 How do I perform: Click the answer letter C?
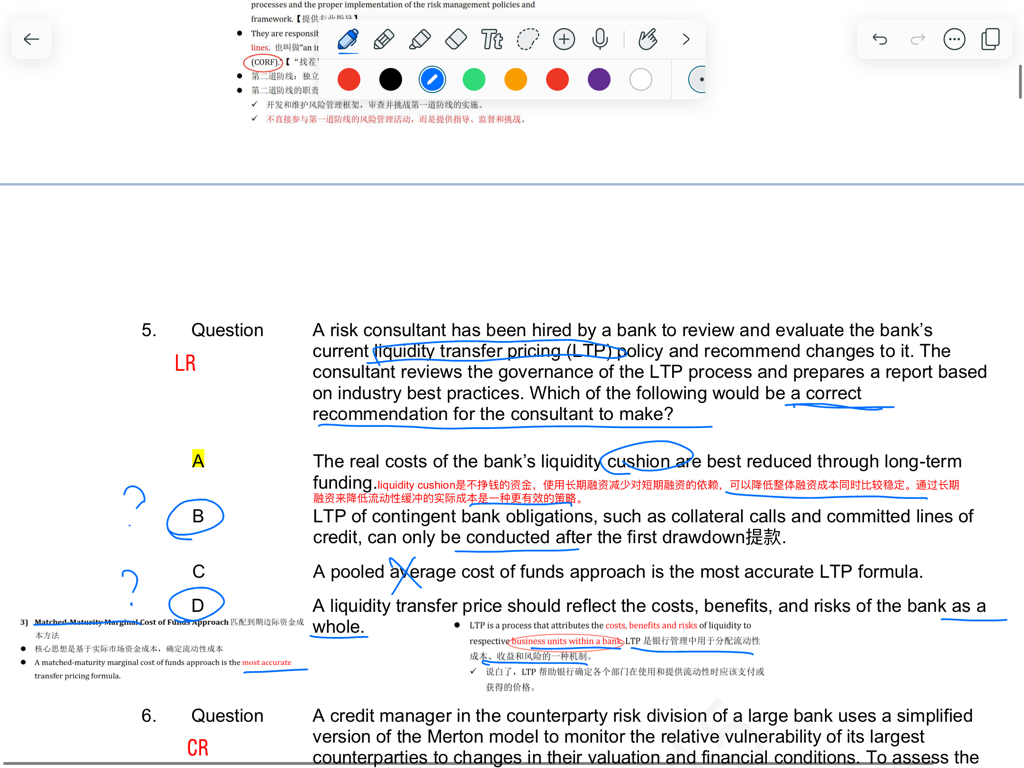click(x=199, y=571)
